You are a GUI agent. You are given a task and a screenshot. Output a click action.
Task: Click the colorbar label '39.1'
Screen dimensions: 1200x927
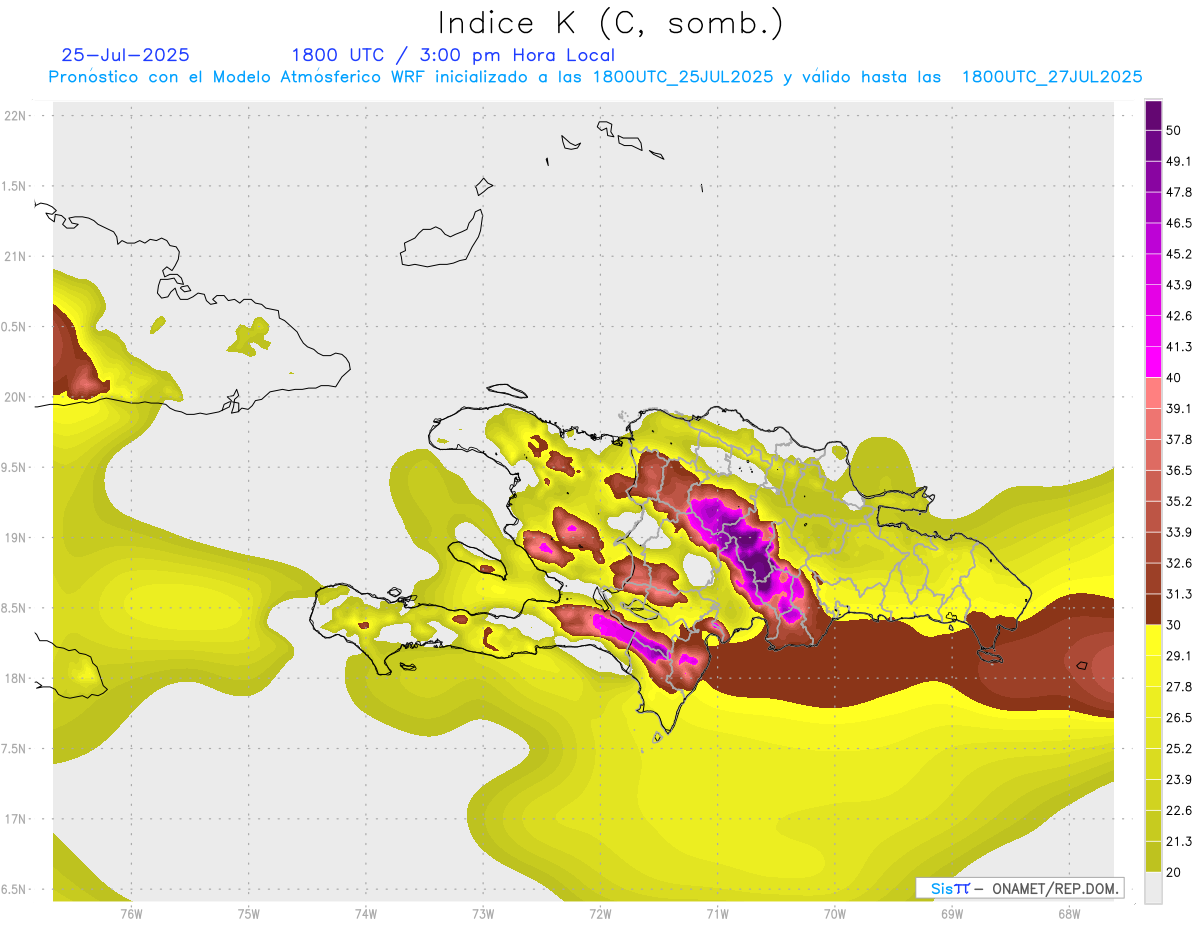click(x=1179, y=408)
